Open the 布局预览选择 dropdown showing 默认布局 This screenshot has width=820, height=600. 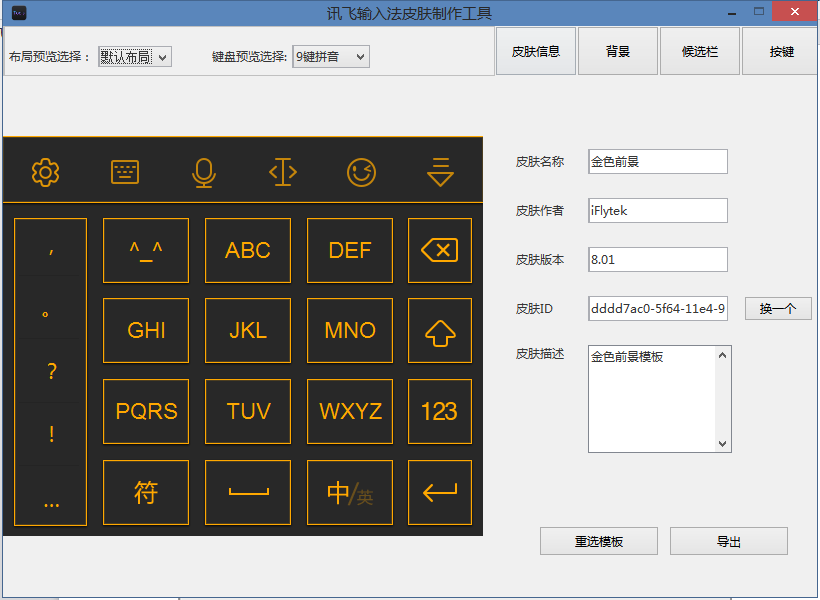tap(135, 56)
